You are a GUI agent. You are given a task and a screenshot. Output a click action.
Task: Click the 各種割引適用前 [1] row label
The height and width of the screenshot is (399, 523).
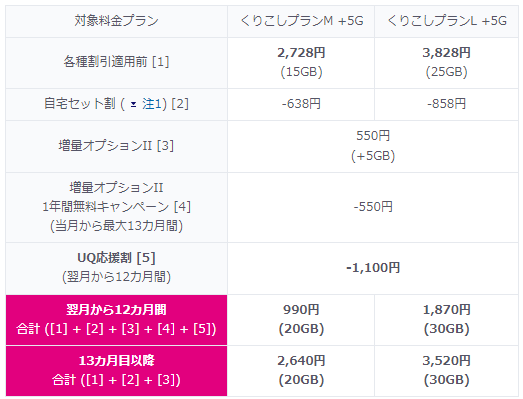tap(116, 63)
